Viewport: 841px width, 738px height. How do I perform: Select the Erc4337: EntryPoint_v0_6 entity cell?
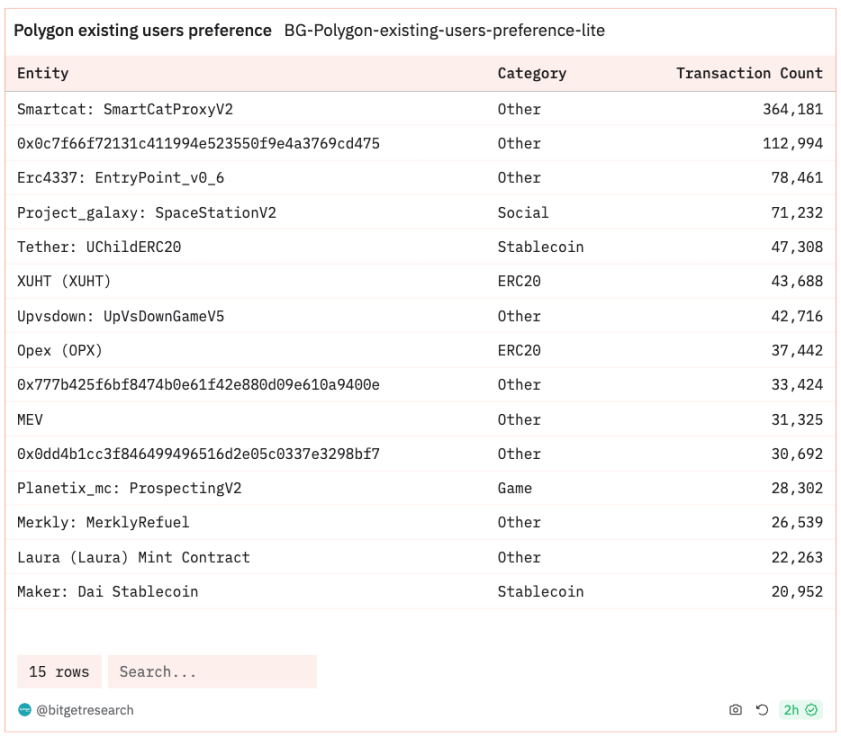121,178
